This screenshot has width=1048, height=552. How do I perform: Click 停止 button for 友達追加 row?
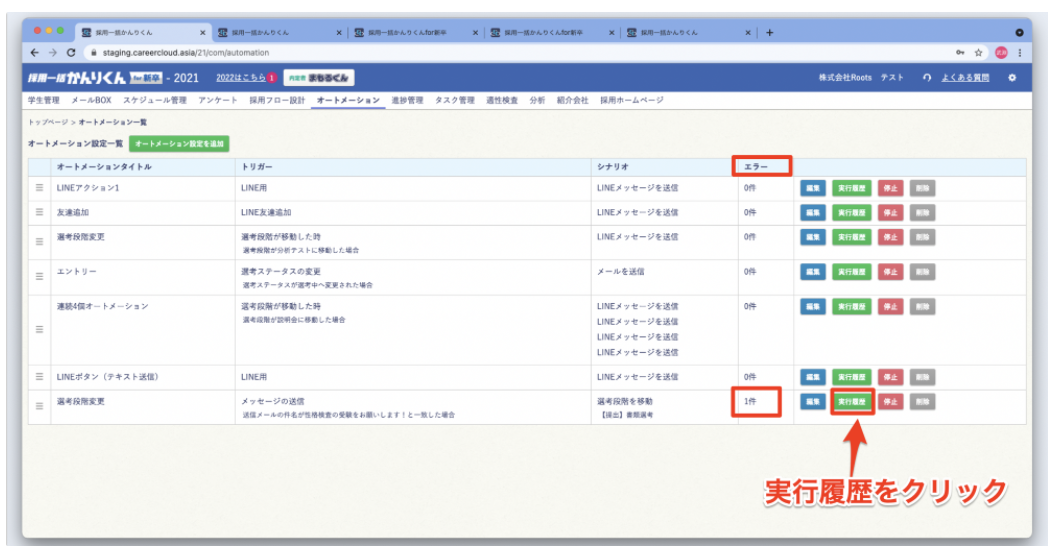coord(890,212)
